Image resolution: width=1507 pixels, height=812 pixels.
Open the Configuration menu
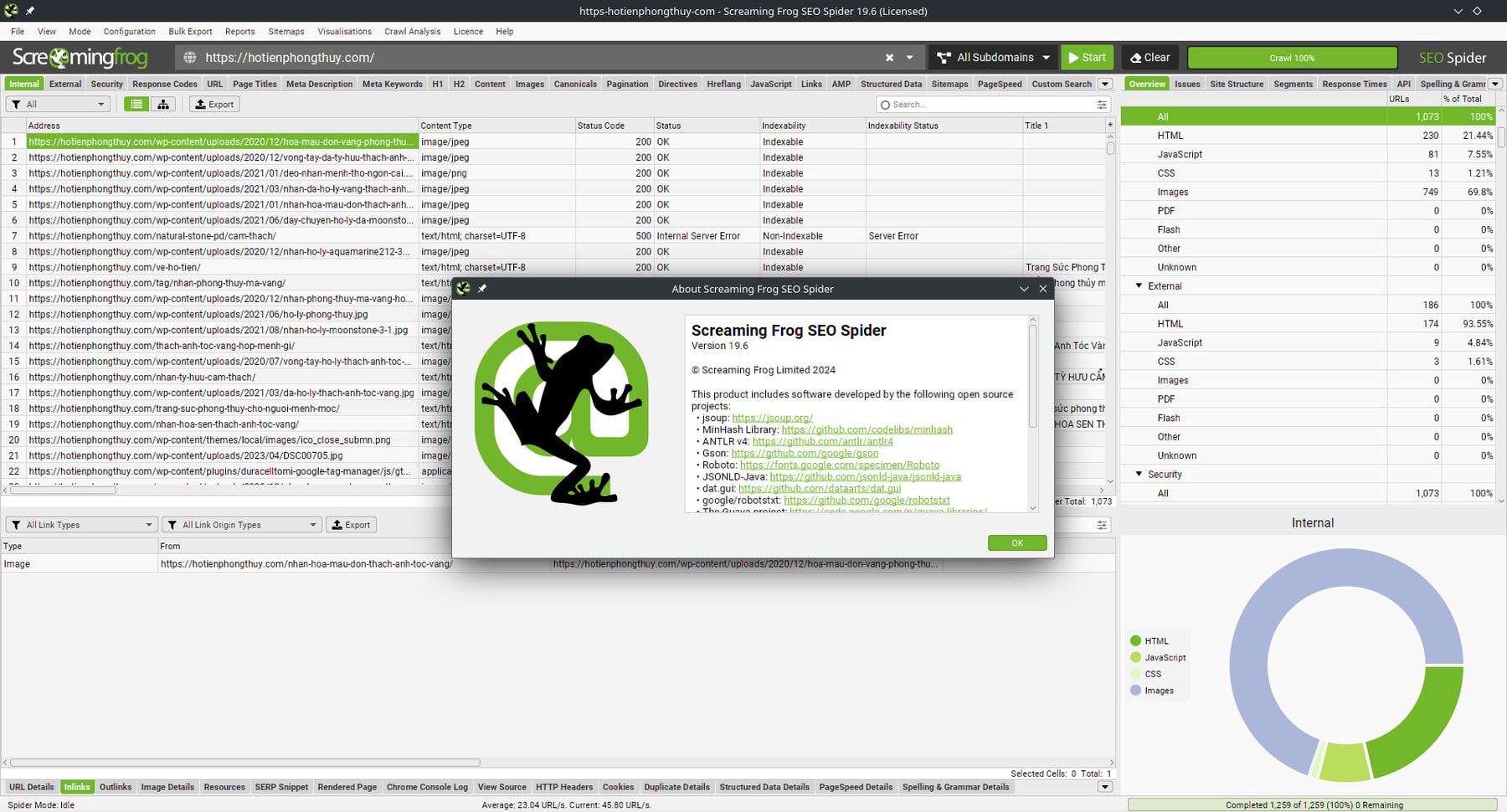pyautogui.click(x=129, y=32)
